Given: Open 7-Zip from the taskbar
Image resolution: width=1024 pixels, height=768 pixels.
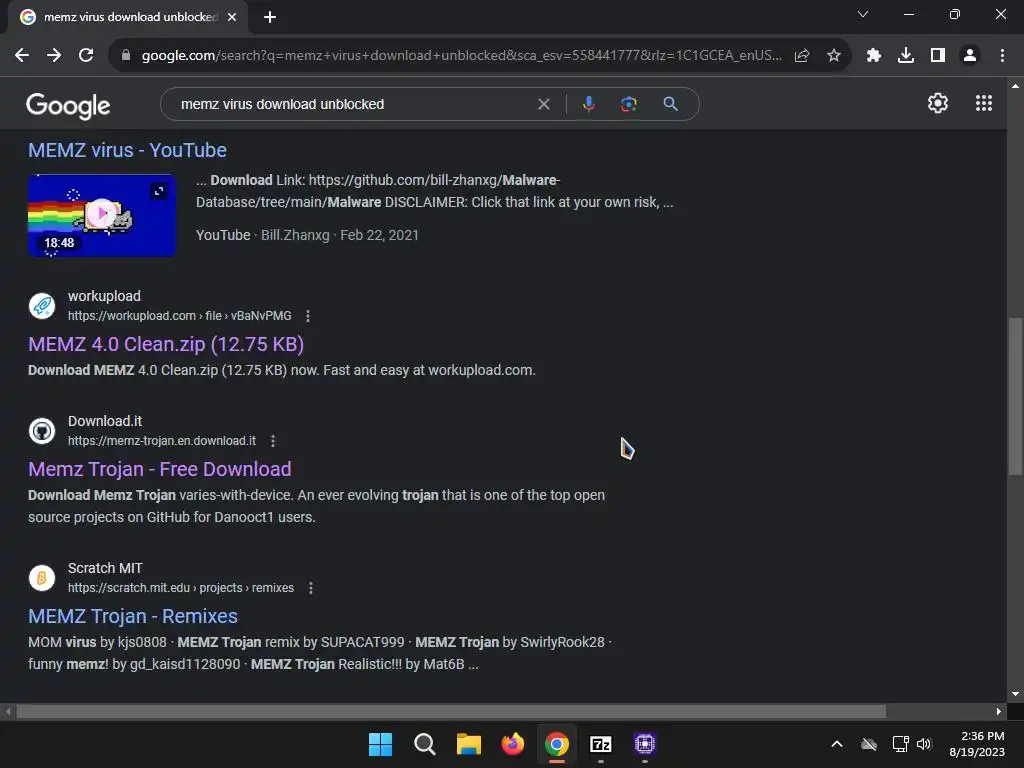Looking at the screenshot, I should [601, 744].
